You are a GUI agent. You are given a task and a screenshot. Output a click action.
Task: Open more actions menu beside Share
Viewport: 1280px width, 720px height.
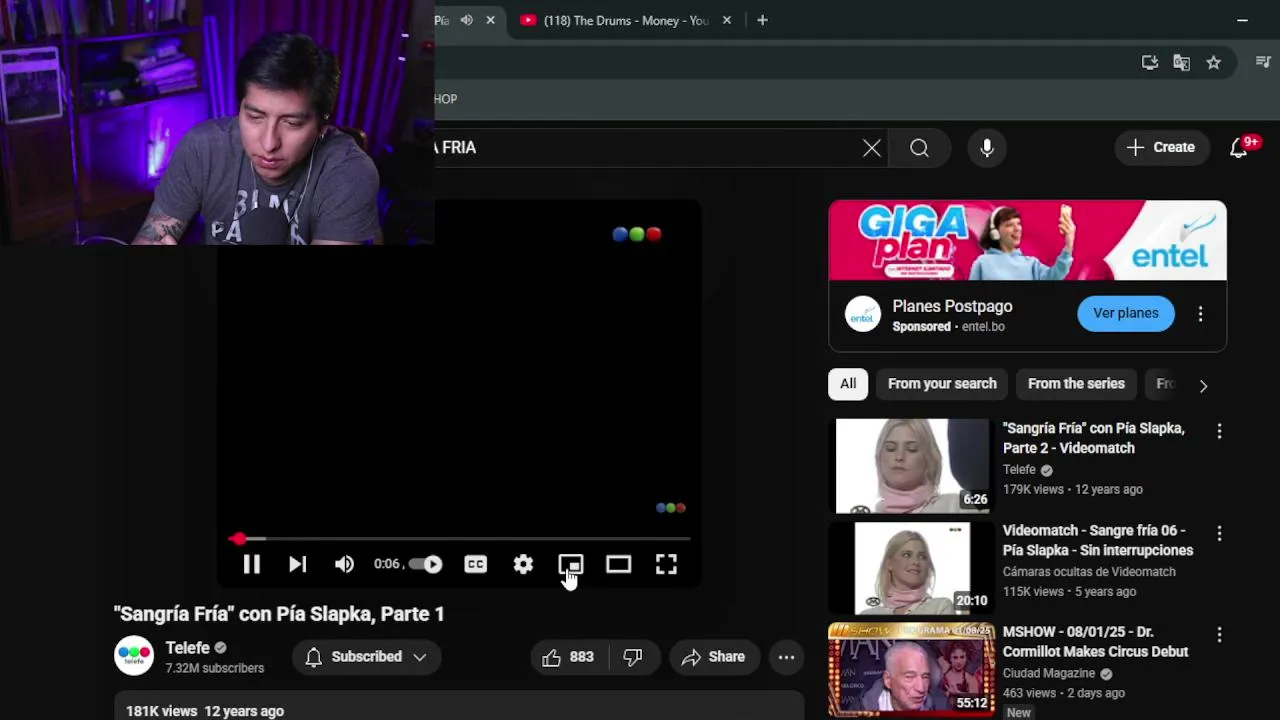pyautogui.click(x=786, y=657)
